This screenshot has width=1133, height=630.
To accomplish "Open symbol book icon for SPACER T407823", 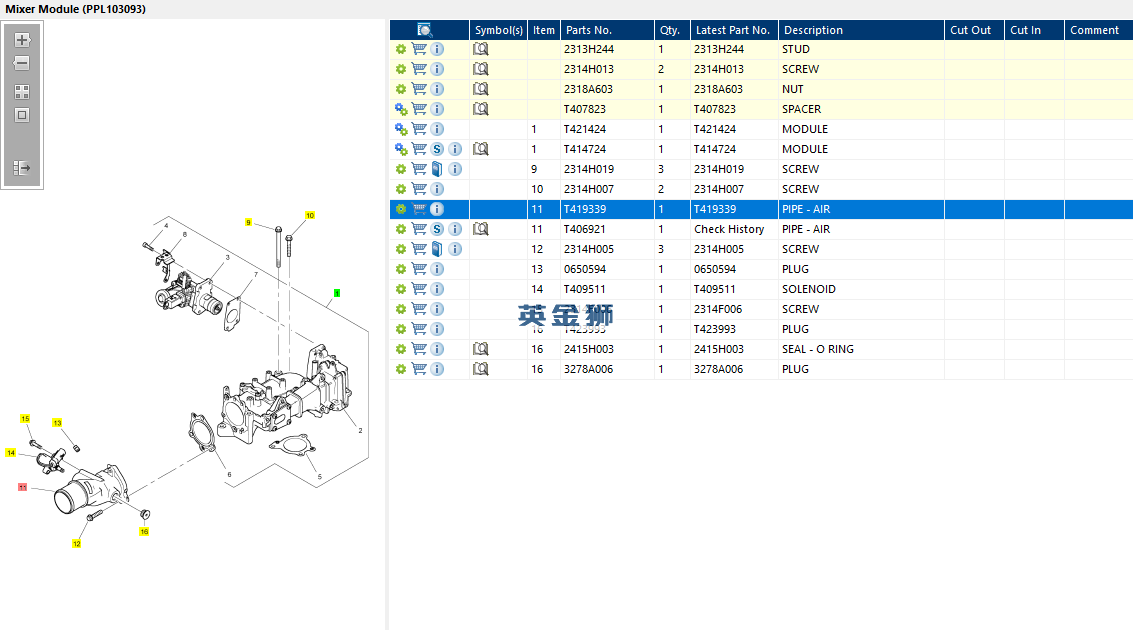I will point(481,108).
